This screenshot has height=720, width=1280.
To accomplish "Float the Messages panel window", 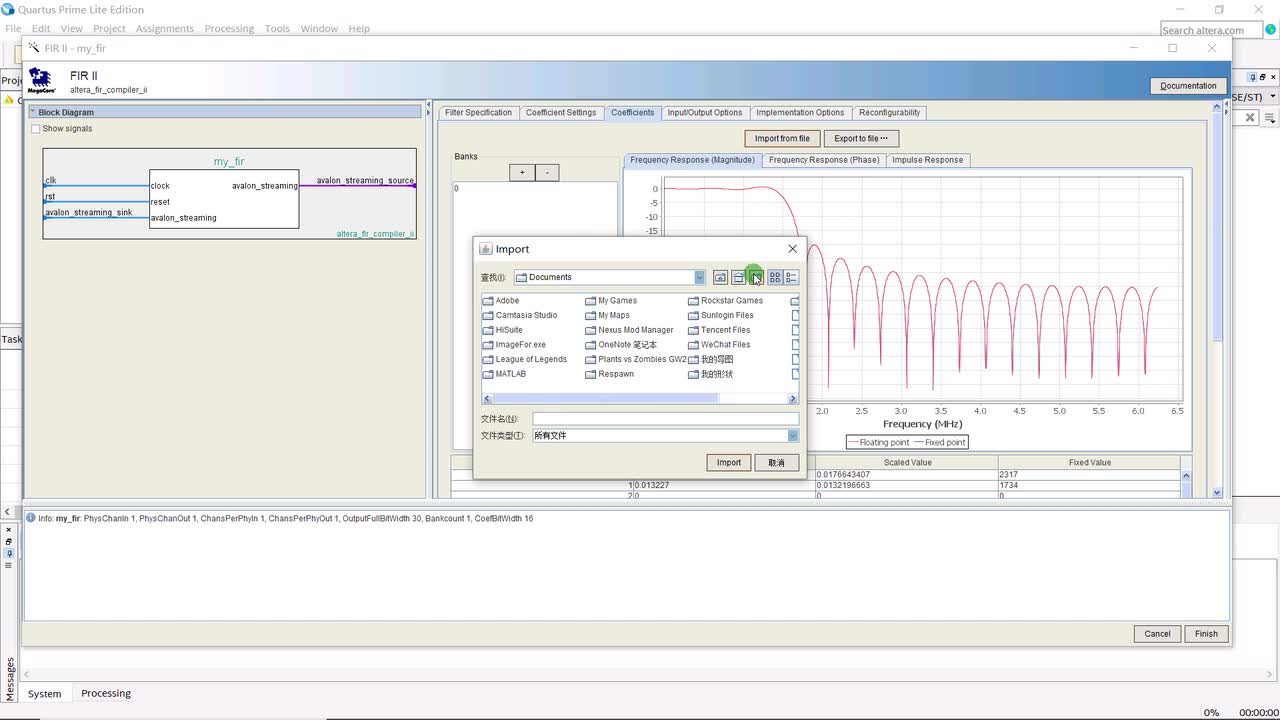I will point(9,541).
